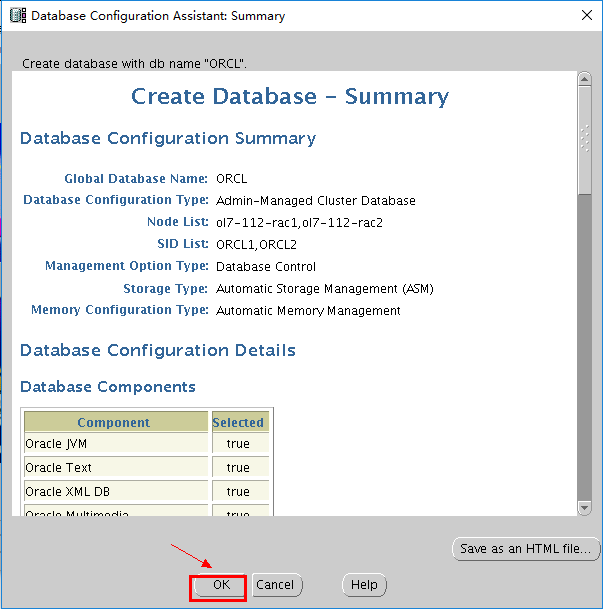Open the Help button
Viewport: 603px width, 609px height.
coord(364,585)
